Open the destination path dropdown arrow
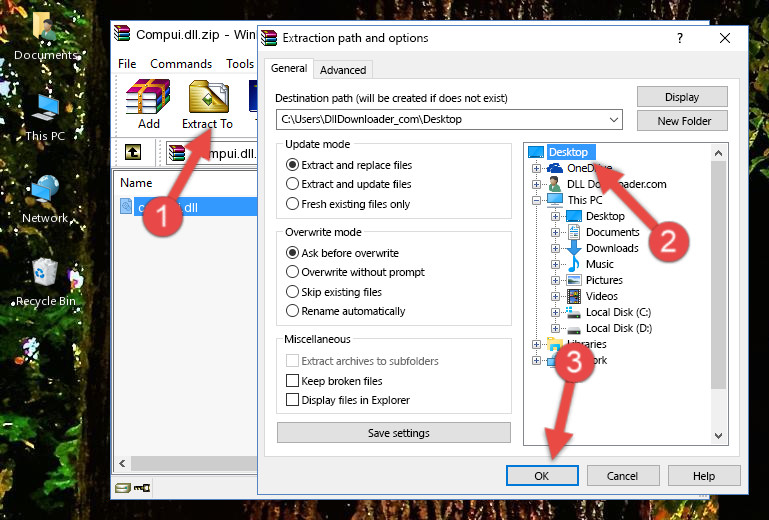Screen dimensions: 769x520 click(x=614, y=120)
